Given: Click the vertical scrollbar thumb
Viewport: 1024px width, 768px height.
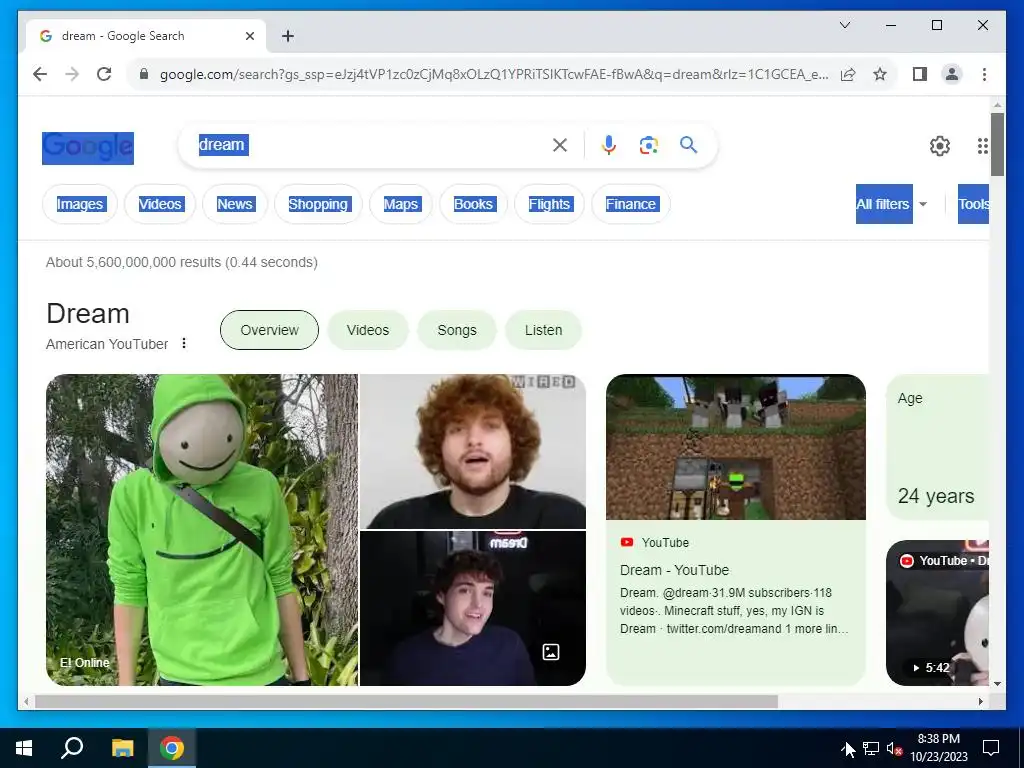Looking at the screenshot, I should (997, 144).
